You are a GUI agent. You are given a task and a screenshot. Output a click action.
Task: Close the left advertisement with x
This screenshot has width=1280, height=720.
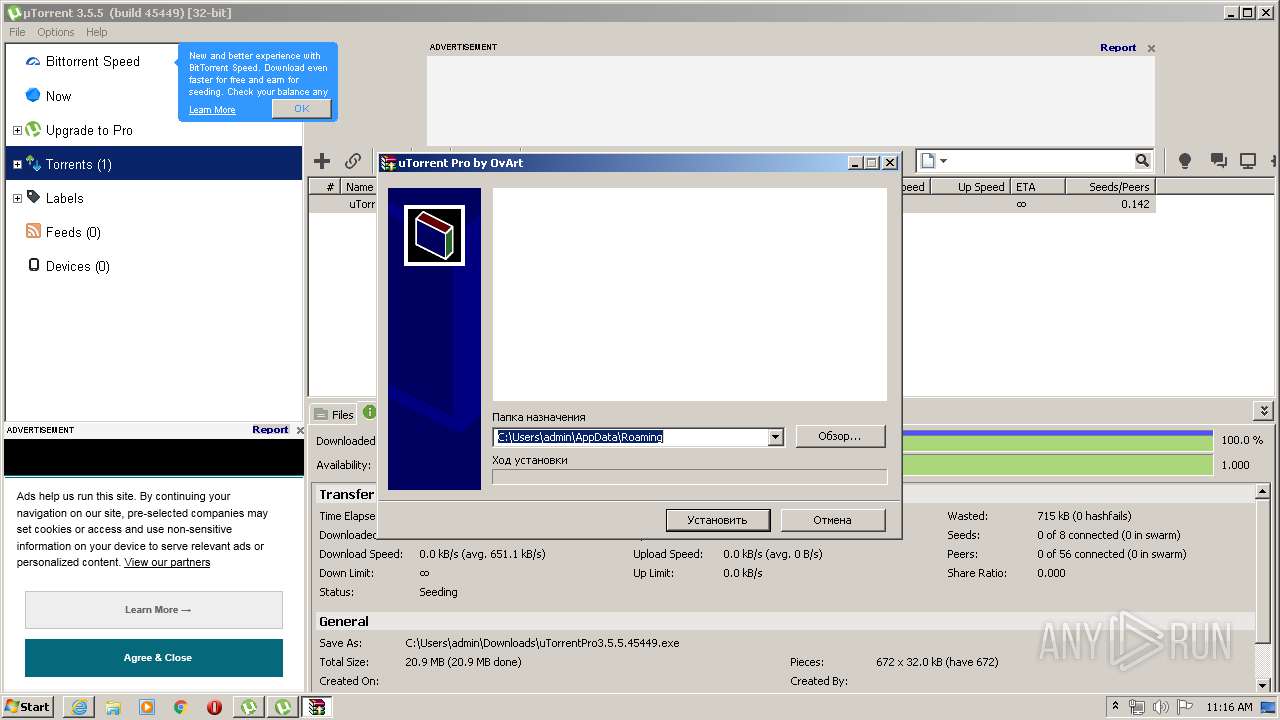[x=300, y=430]
